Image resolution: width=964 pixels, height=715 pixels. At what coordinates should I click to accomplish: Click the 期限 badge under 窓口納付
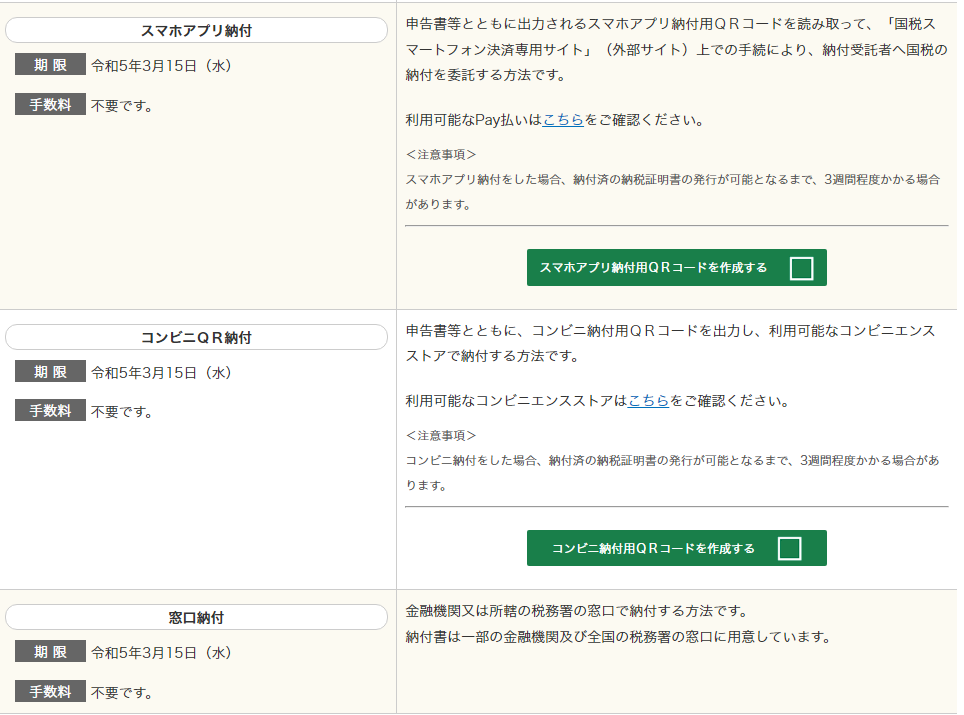tap(50, 652)
